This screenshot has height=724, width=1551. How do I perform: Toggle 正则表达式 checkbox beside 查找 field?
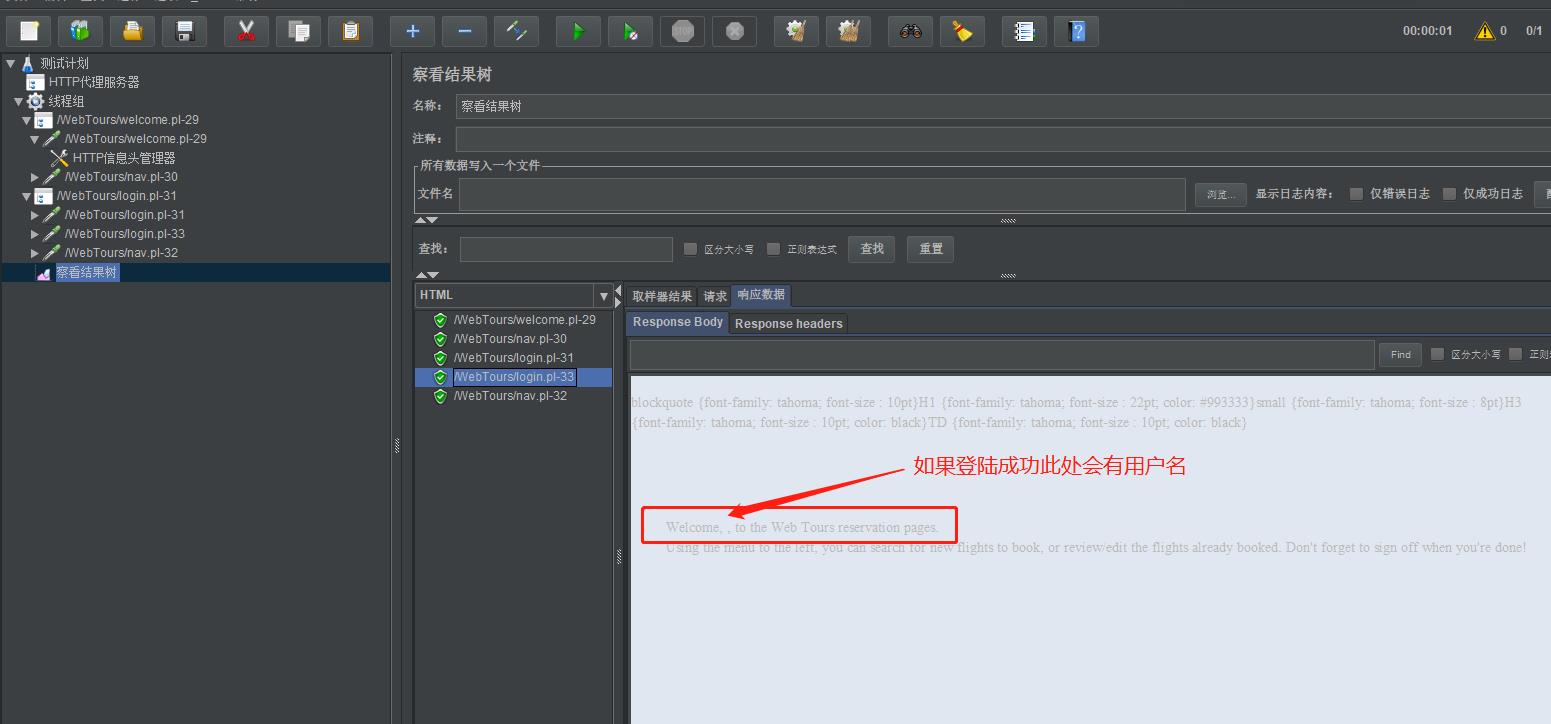(773, 249)
